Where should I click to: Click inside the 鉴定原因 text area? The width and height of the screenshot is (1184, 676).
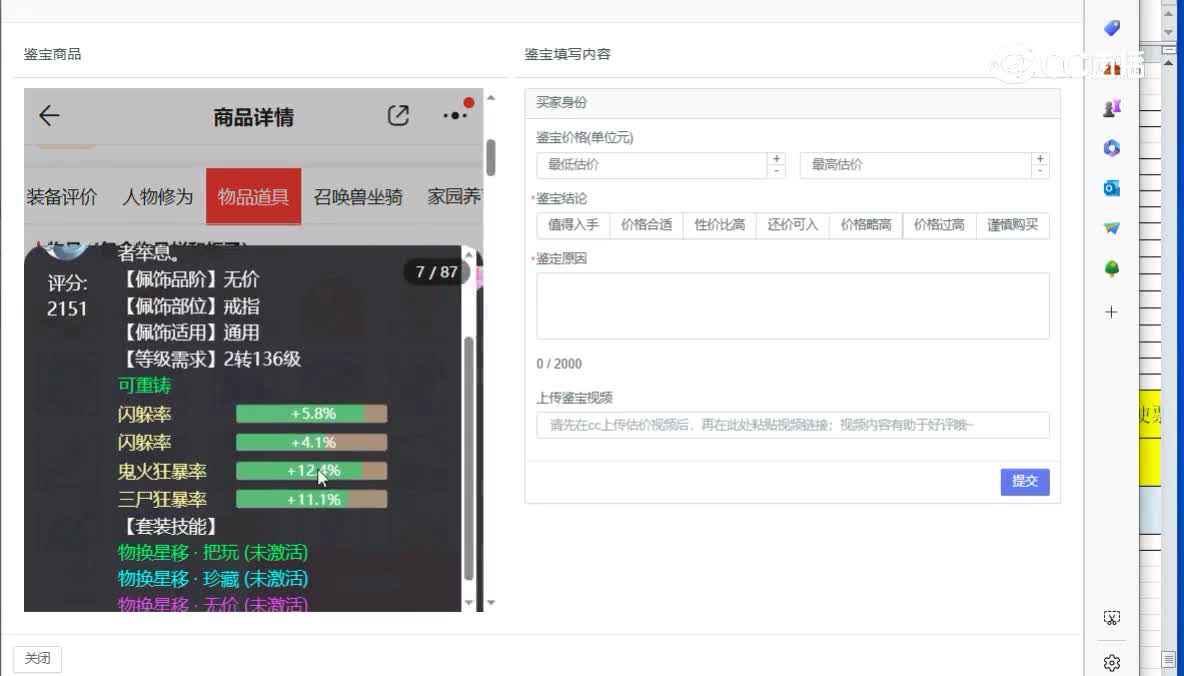point(792,305)
